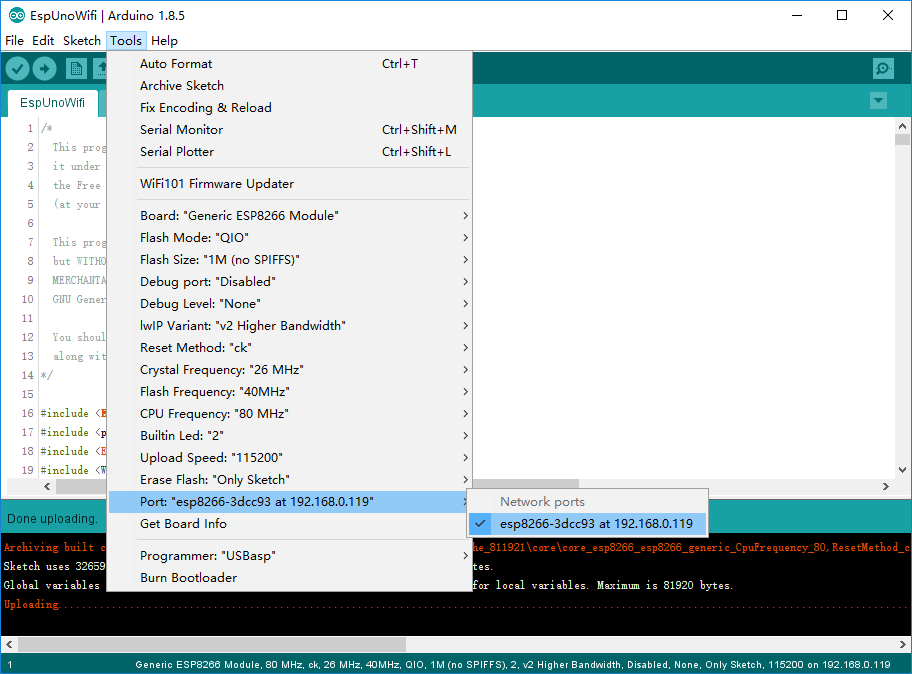Click the console horizontal scrollbar thumb
Image resolution: width=912 pixels, height=674 pixels.
(x=211, y=644)
